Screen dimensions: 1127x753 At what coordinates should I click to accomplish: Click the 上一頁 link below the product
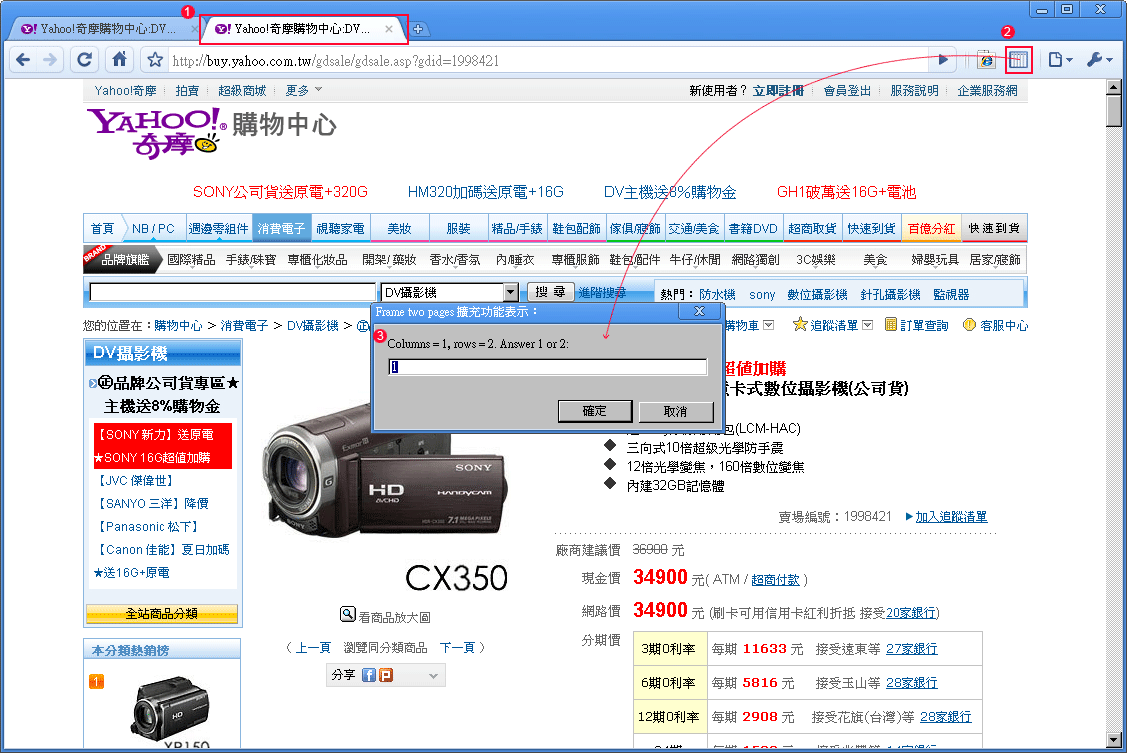coord(313,648)
